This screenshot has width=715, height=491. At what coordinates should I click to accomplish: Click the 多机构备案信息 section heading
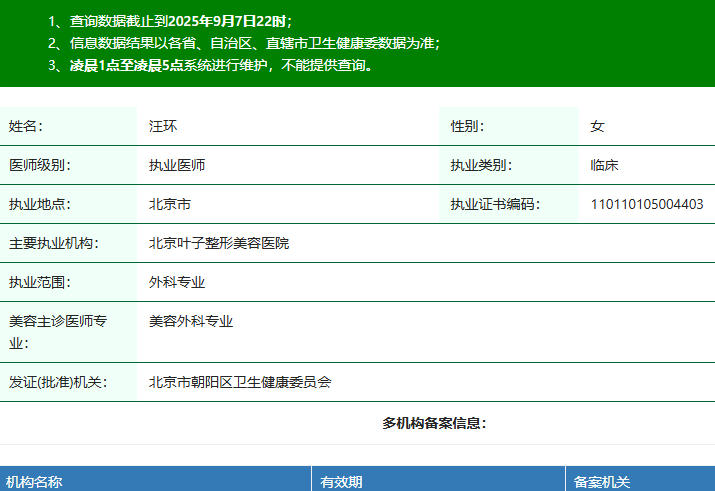[x=434, y=423]
